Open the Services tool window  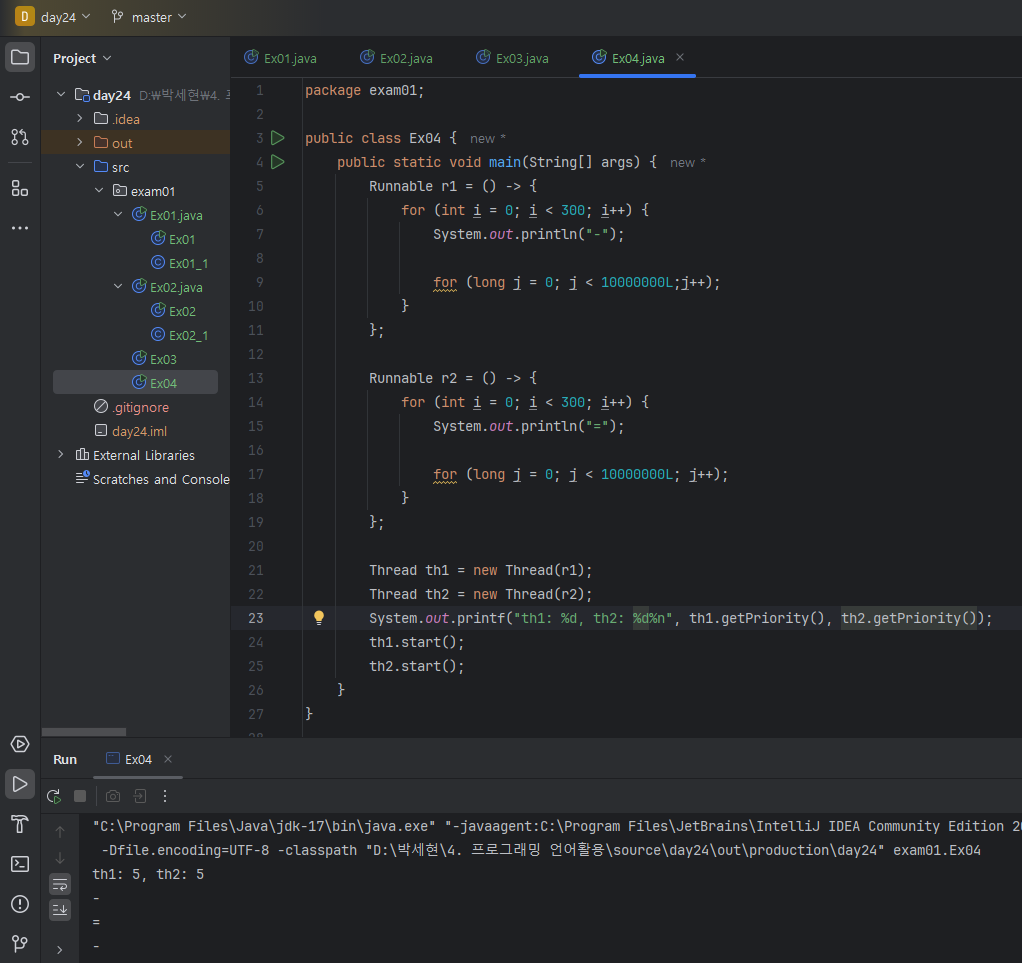click(20, 744)
